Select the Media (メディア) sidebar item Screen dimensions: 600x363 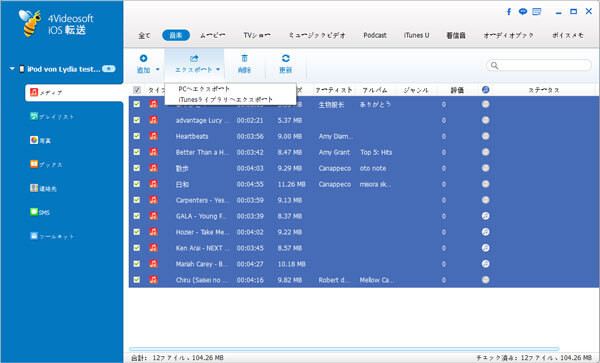pos(74,93)
